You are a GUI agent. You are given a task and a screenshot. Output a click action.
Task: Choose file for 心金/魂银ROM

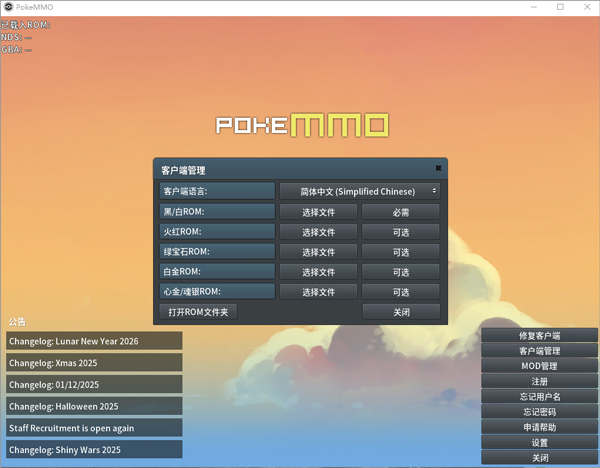(x=318, y=292)
